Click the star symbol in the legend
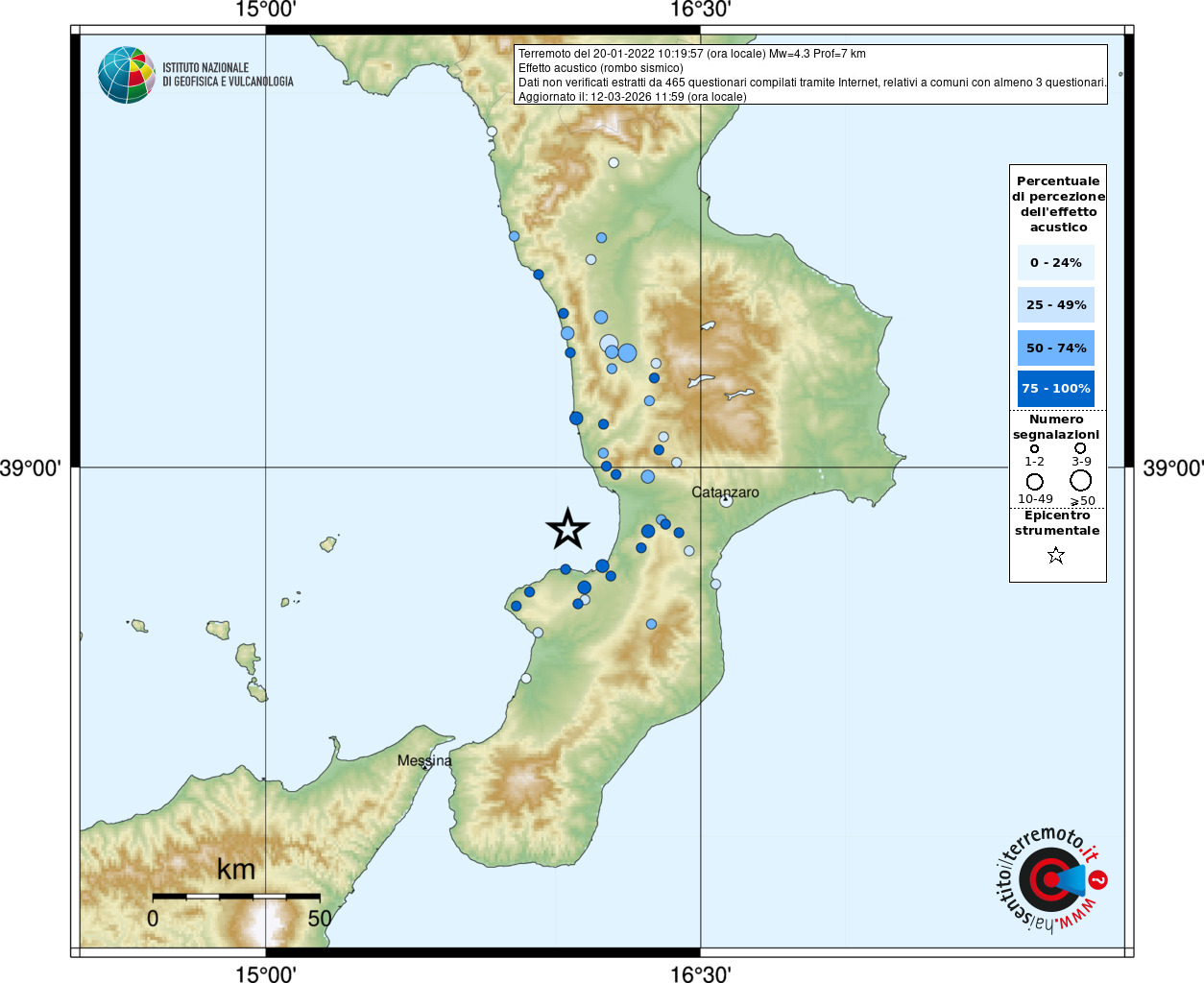 point(1056,555)
